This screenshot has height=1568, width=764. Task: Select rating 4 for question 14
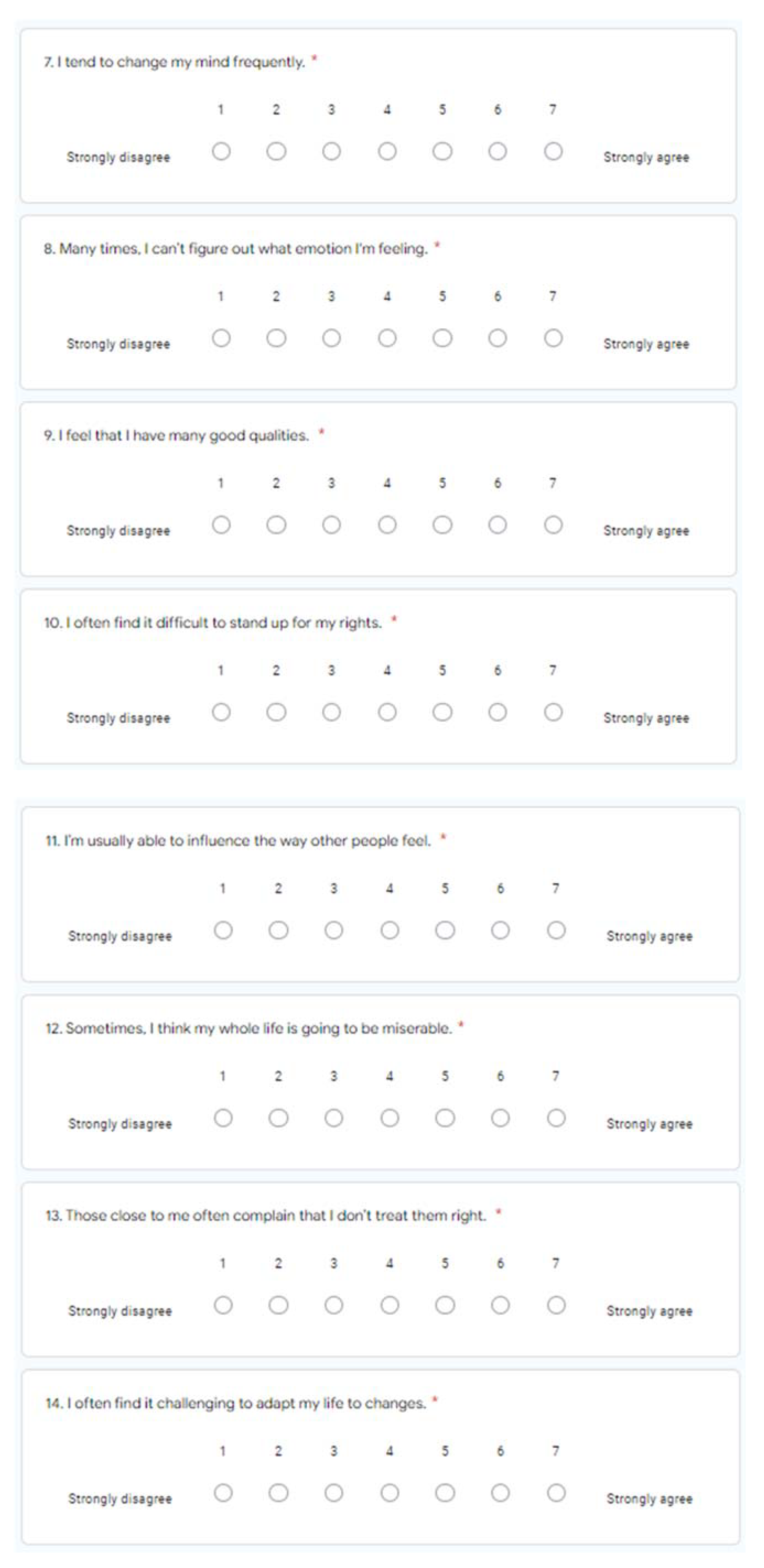(390, 1493)
